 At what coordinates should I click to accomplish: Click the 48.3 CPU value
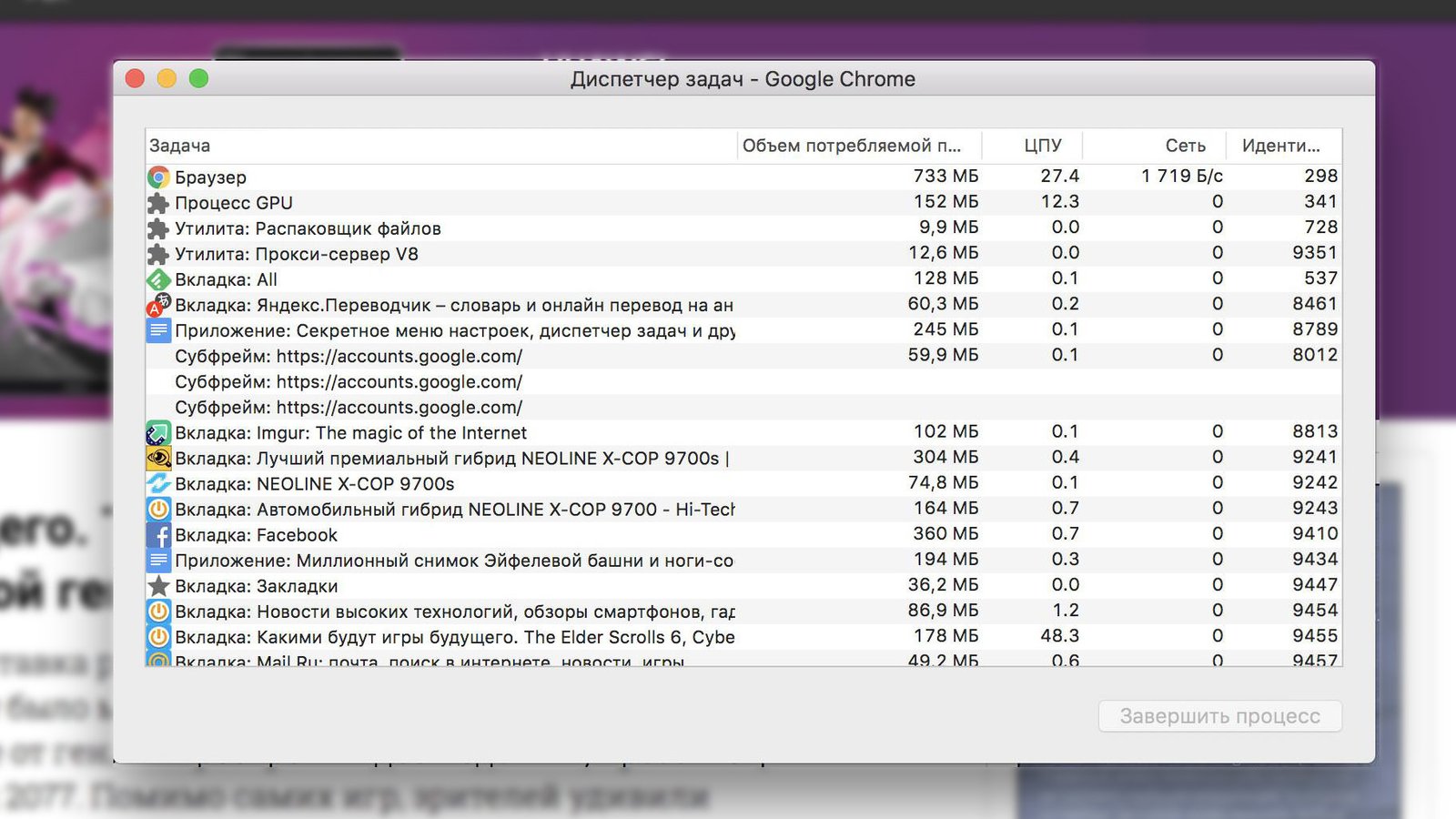[1060, 635]
